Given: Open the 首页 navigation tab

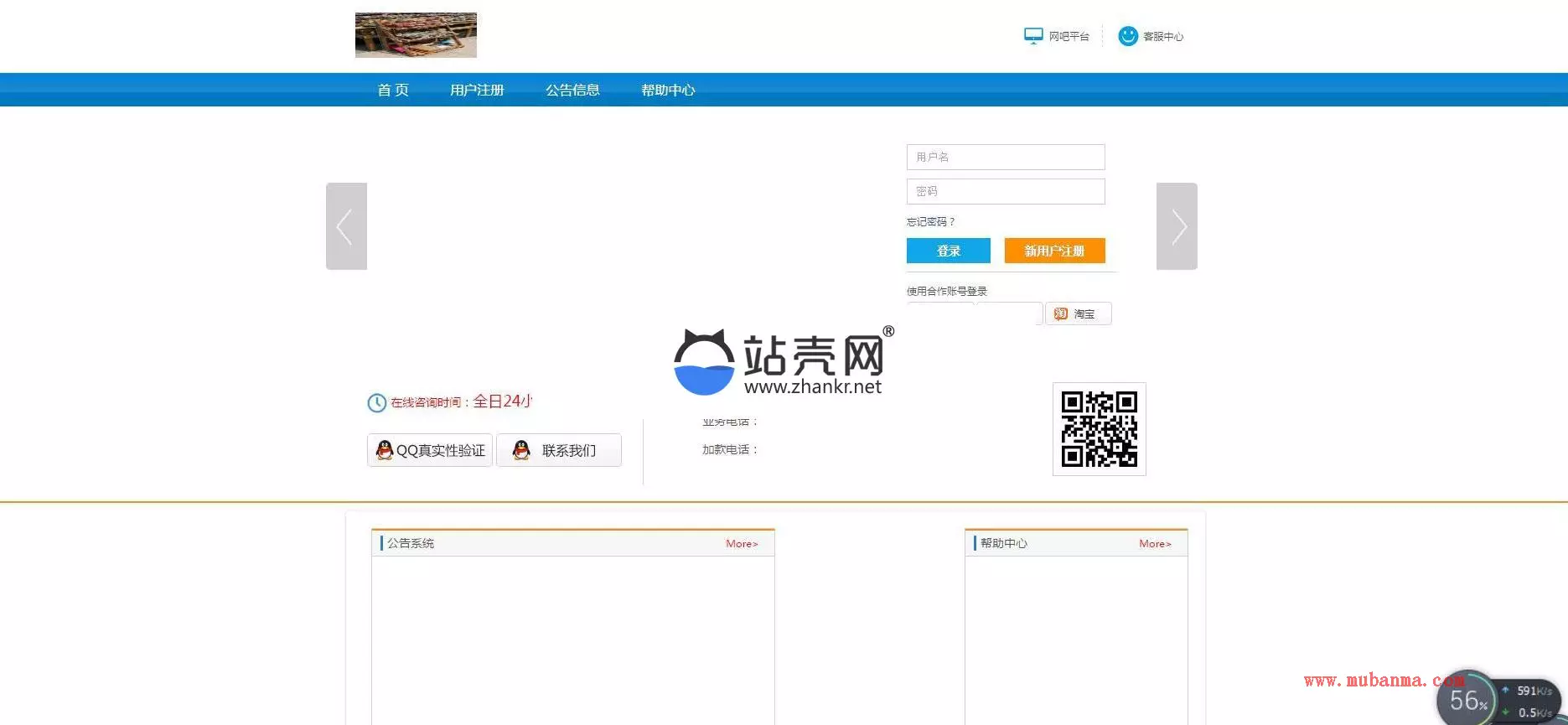Looking at the screenshot, I should click(x=393, y=90).
